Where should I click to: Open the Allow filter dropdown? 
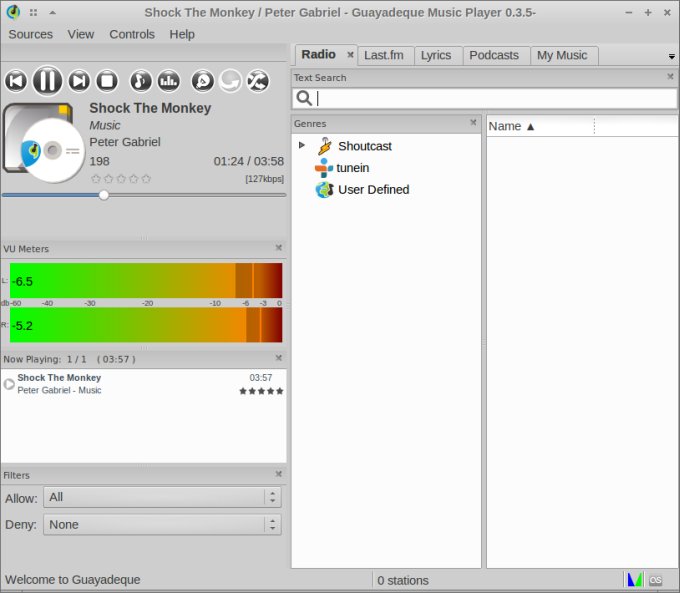click(163, 497)
